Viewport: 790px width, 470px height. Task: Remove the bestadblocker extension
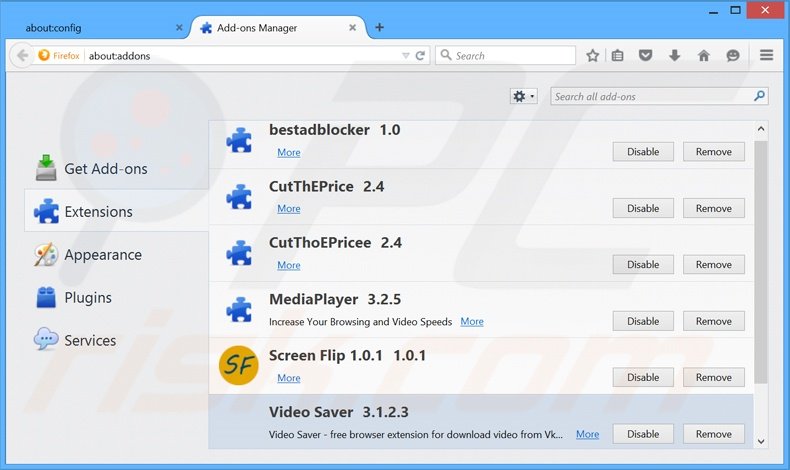(x=713, y=152)
